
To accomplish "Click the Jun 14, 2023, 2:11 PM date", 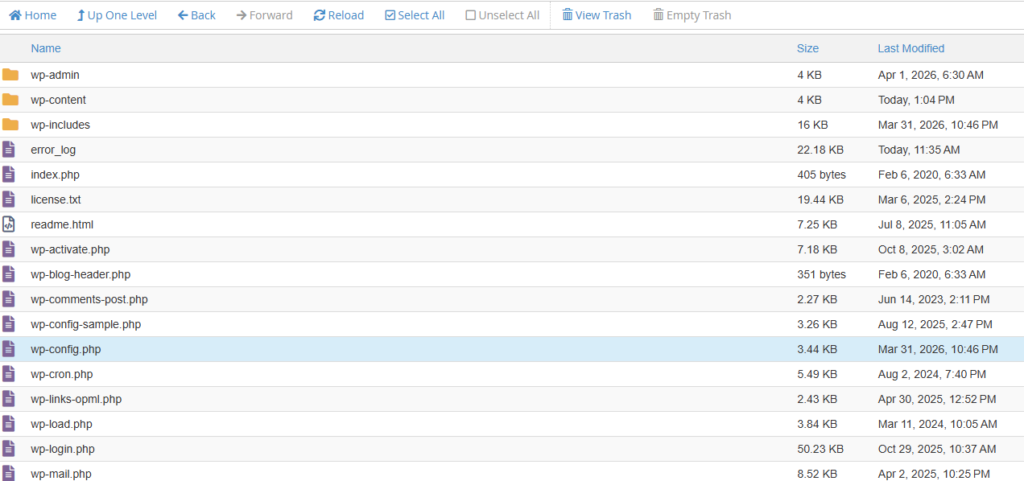I will 934,300.
